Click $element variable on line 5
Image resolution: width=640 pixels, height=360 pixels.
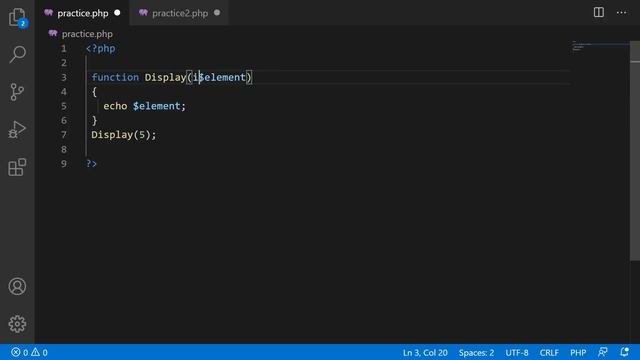[x=156, y=106]
